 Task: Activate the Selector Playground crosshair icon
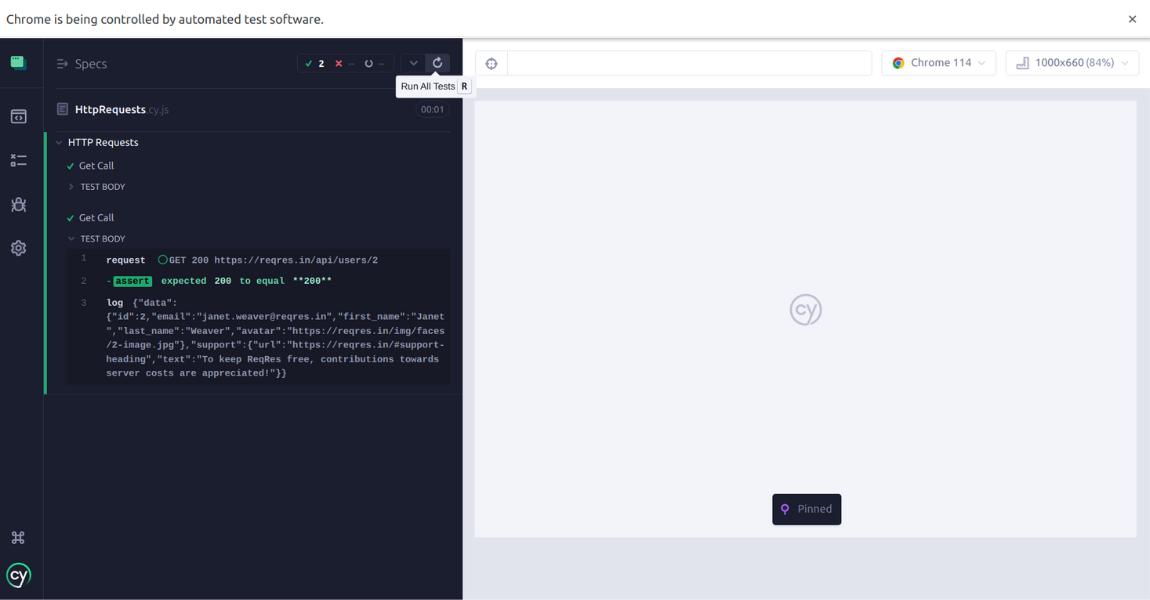(491, 62)
